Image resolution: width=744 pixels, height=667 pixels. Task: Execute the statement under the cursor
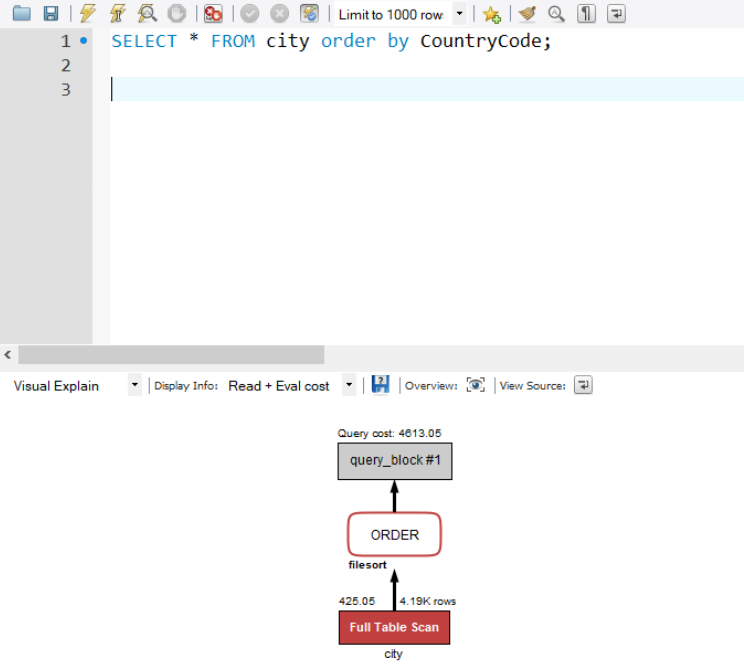[x=117, y=14]
